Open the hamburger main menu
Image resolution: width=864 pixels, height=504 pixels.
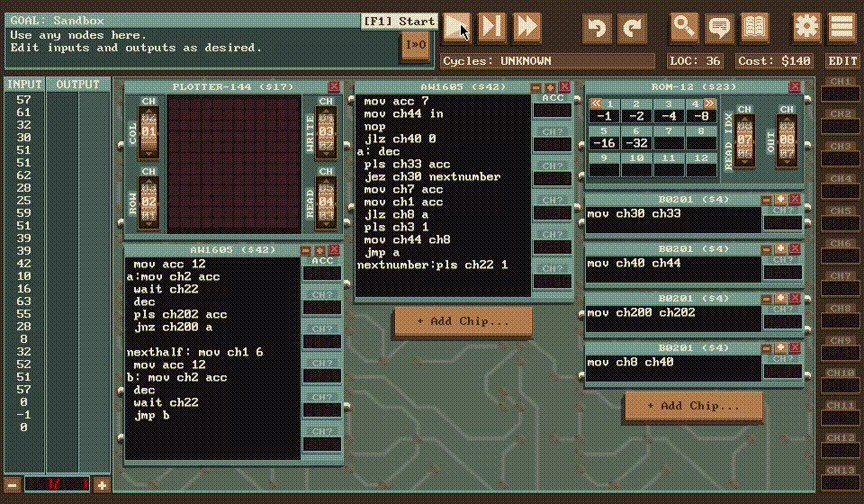pyautogui.click(x=841, y=26)
